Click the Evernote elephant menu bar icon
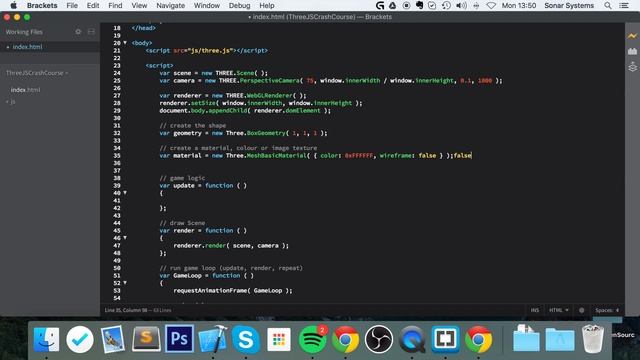 click(419, 6)
